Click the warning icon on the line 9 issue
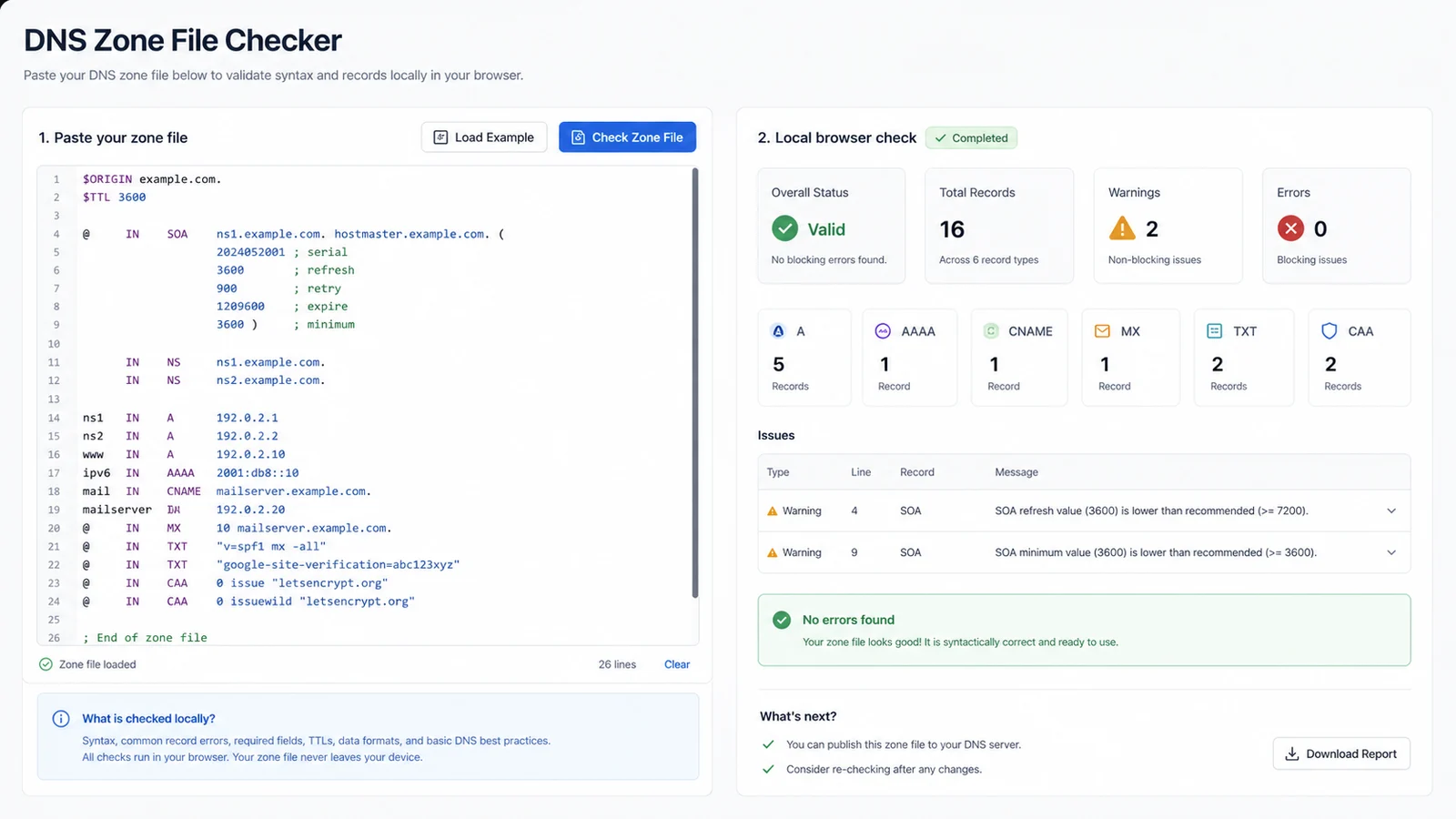This screenshot has height=819, width=1456. click(x=773, y=553)
